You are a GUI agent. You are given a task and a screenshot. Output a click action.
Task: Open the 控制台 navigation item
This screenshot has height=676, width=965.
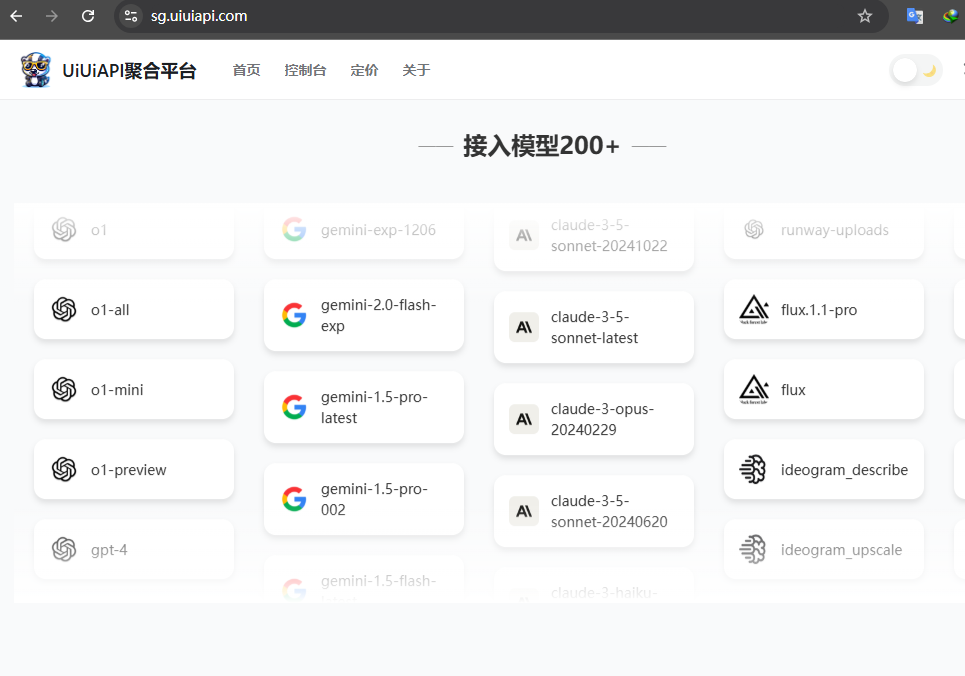pos(305,70)
